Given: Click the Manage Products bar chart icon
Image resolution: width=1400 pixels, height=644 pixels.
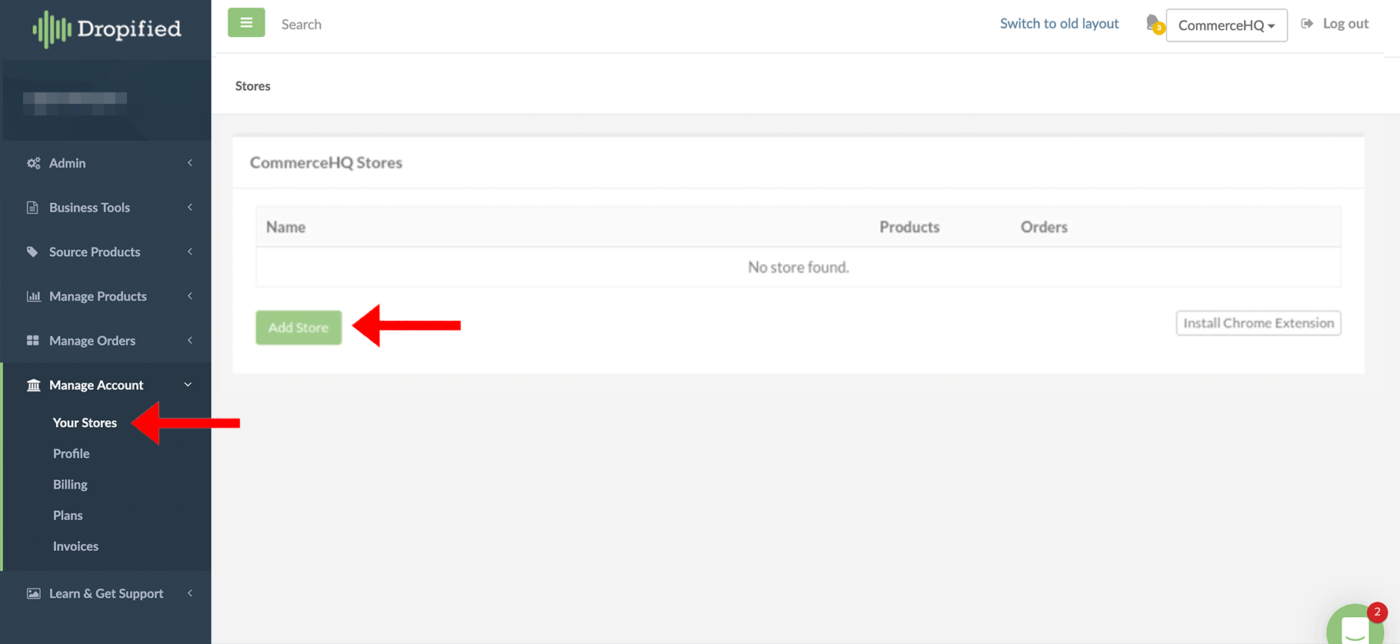Looking at the screenshot, I should 33,296.
